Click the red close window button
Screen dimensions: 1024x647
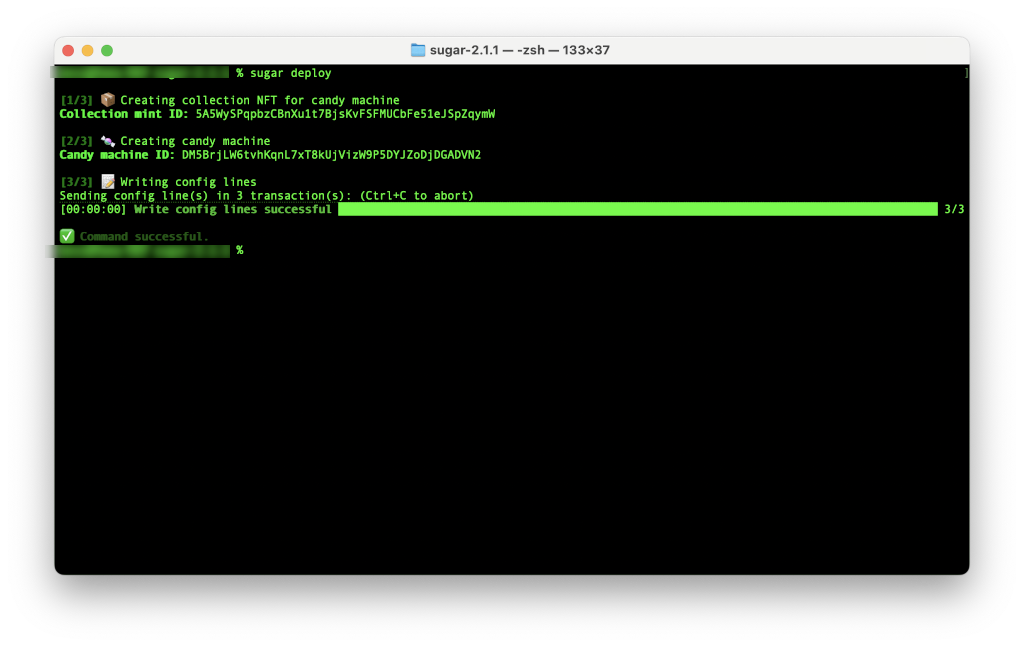[x=68, y=50]
